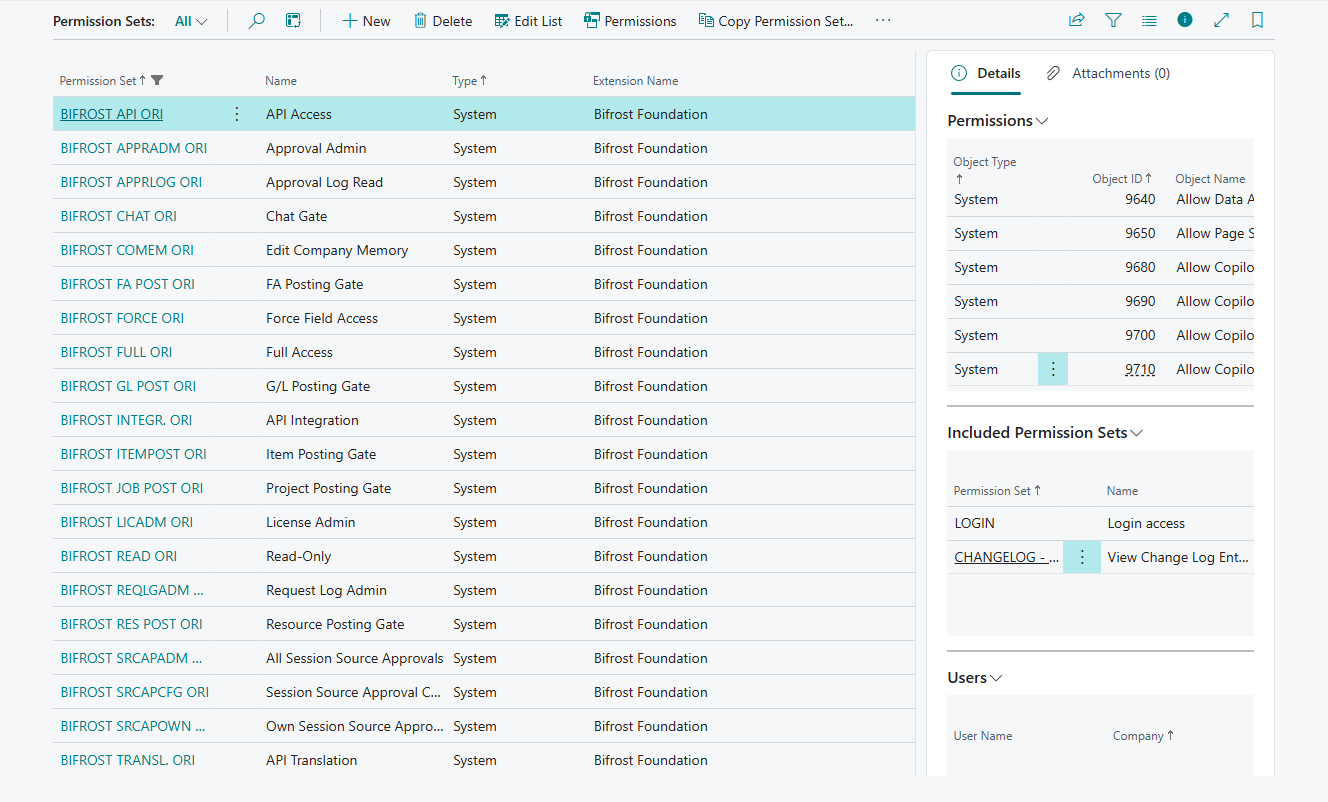The height and width of the screenshot is (802, 1328).
Task: Open row menu for BIFROST API ORI
Action: pos(237,114)
